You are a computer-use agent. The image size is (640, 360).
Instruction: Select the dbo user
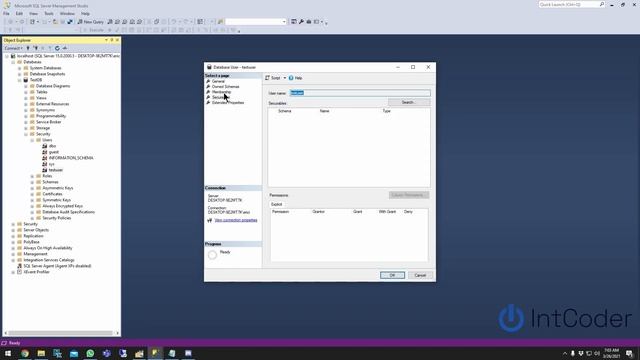tap(52, 146)
